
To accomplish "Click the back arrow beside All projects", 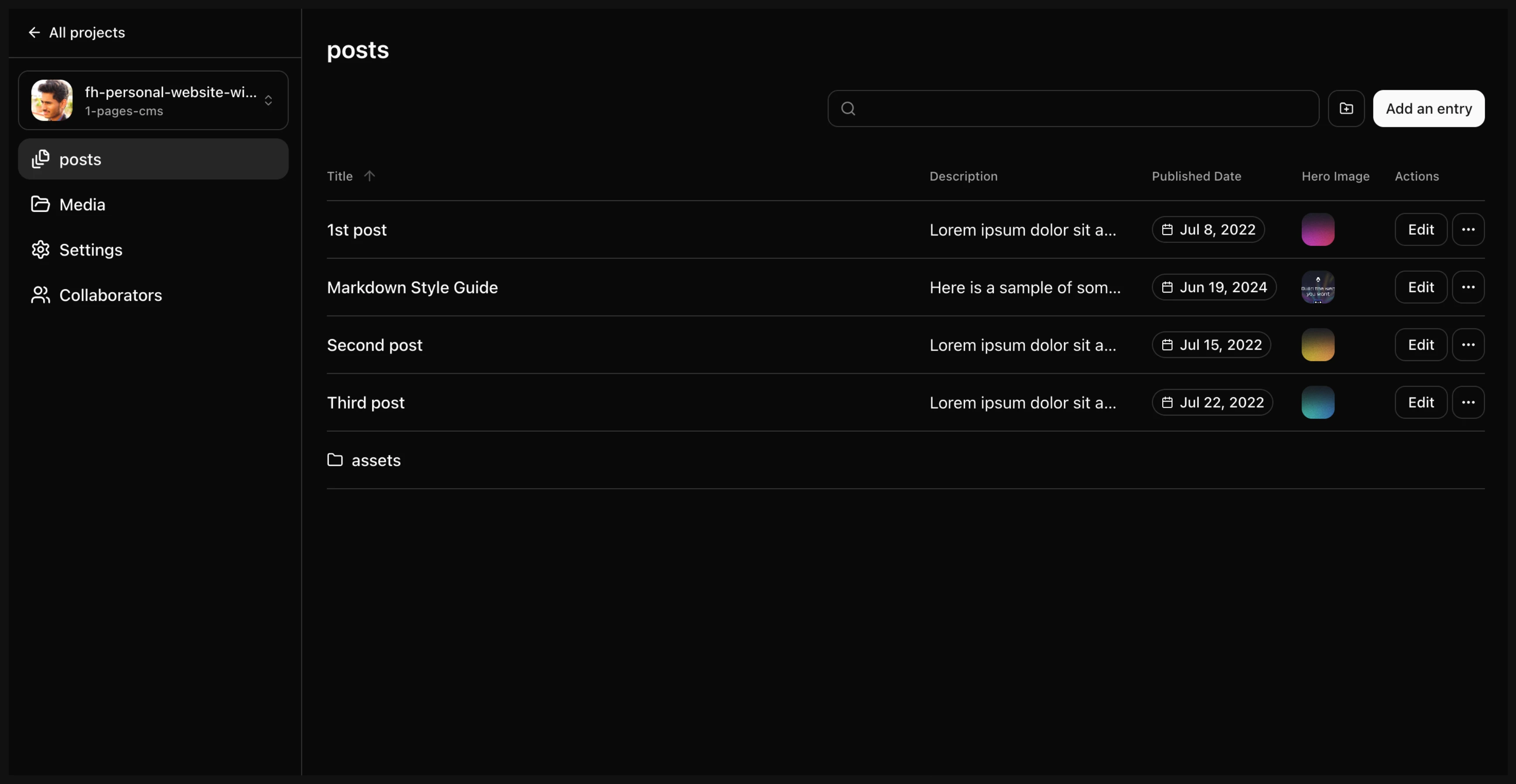I will 34,32.
